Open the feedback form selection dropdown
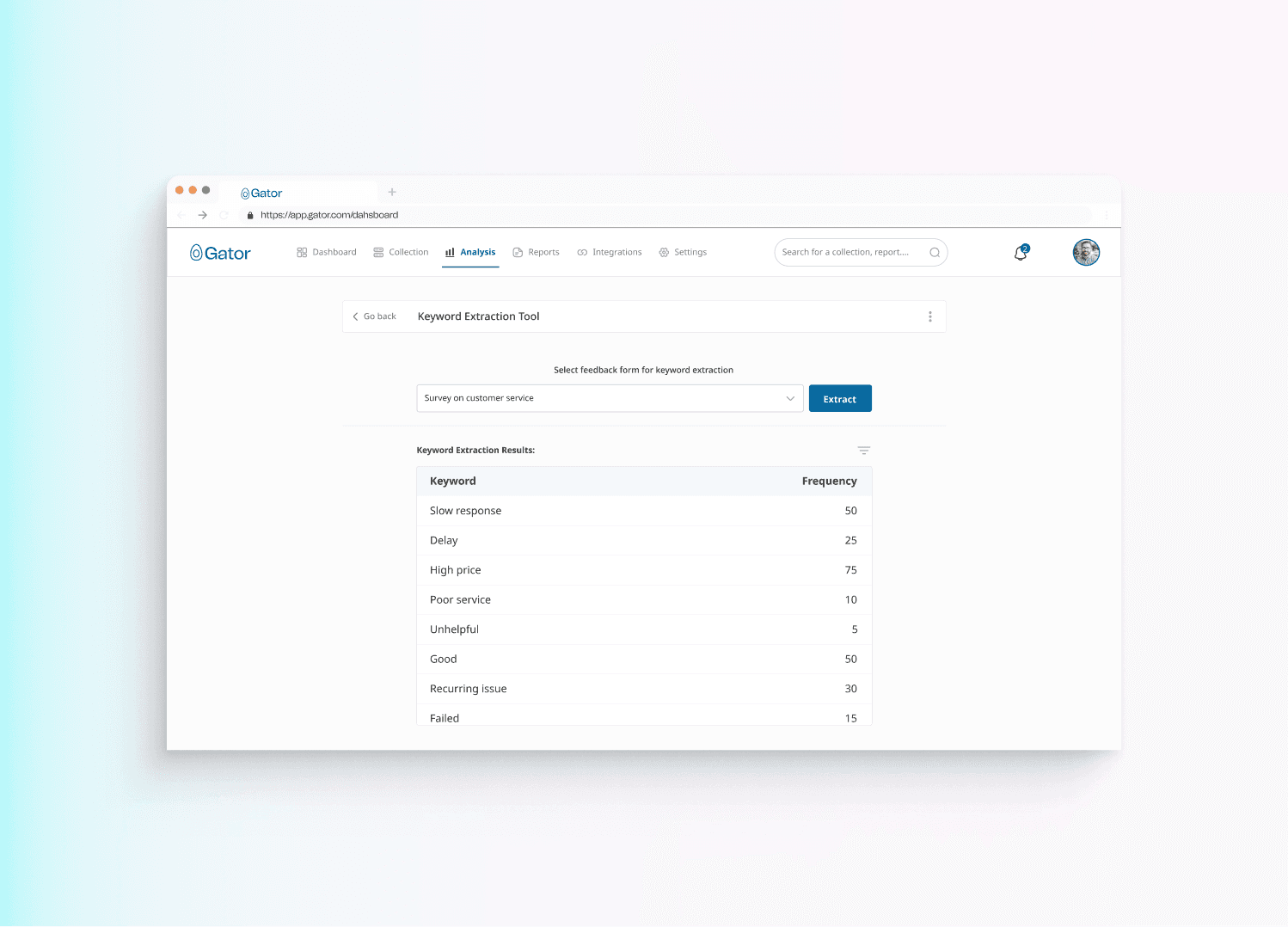 (x=610, y=398)
